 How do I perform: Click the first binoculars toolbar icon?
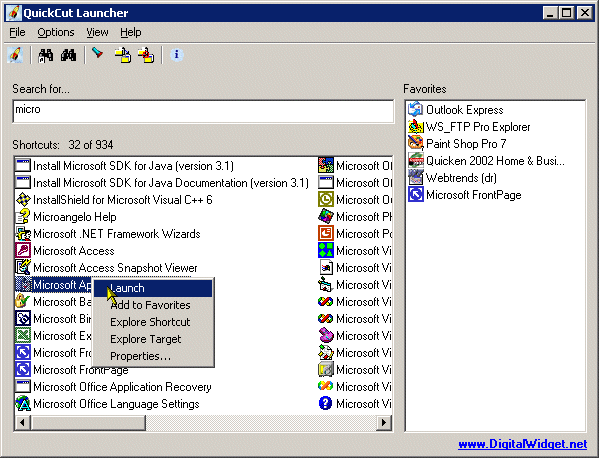[x=45, y=55]
